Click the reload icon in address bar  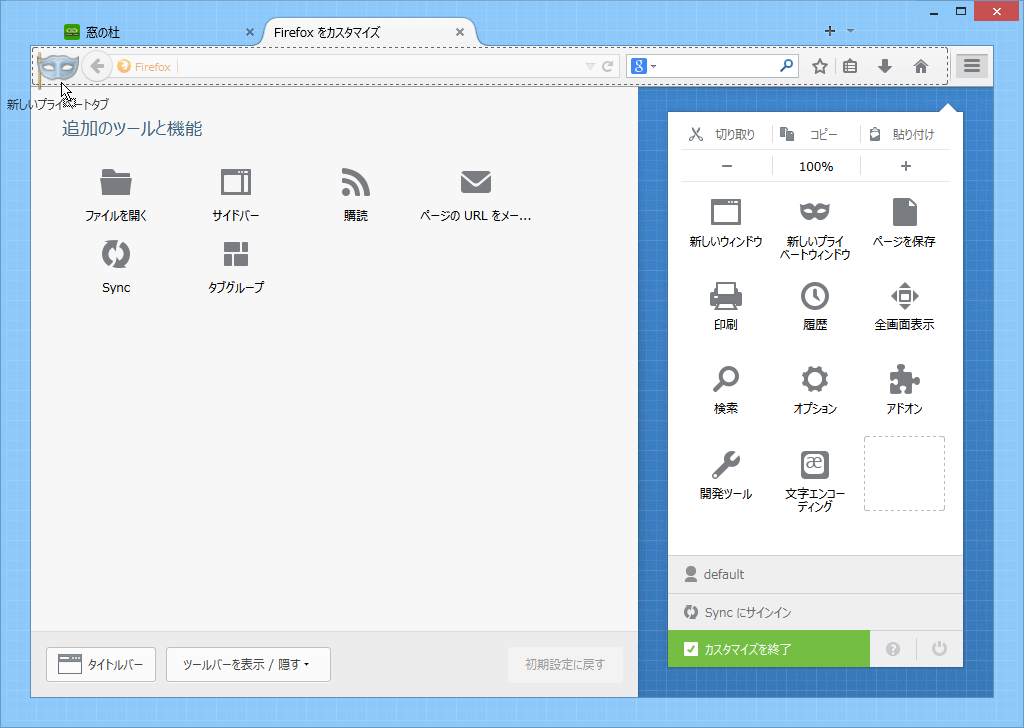607,66
